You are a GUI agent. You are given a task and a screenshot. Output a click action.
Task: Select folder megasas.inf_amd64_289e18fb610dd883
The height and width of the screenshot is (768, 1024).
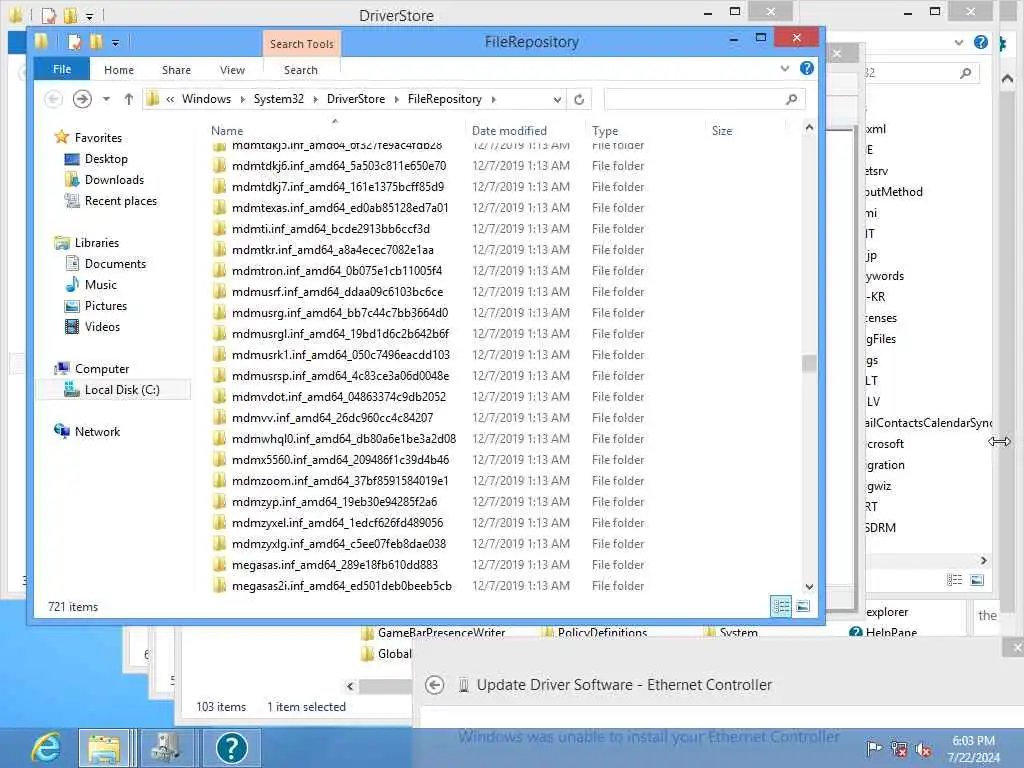click(334, 565)
